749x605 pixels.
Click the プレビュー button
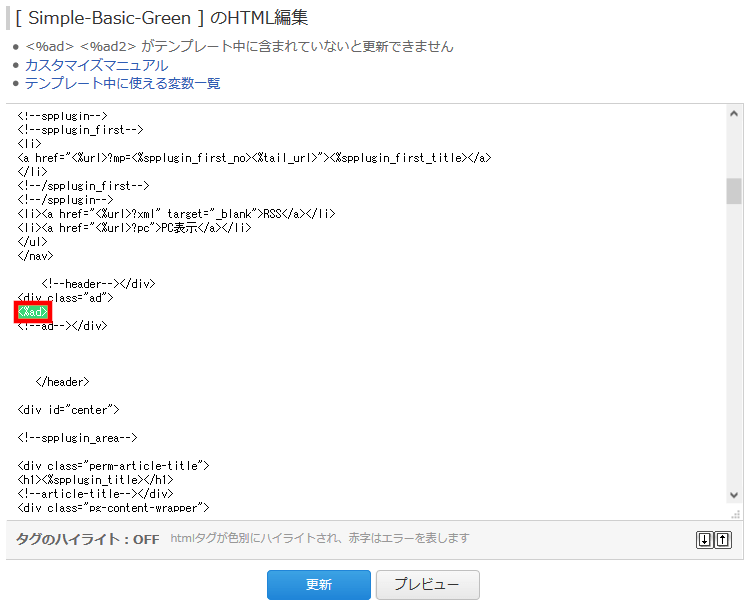click(x=428, y=584)
